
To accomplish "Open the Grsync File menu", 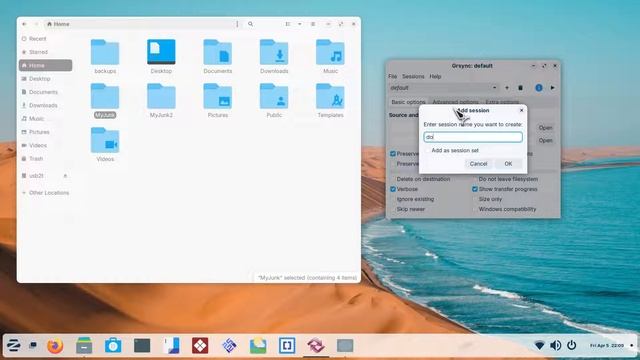I will pos(393,76).
